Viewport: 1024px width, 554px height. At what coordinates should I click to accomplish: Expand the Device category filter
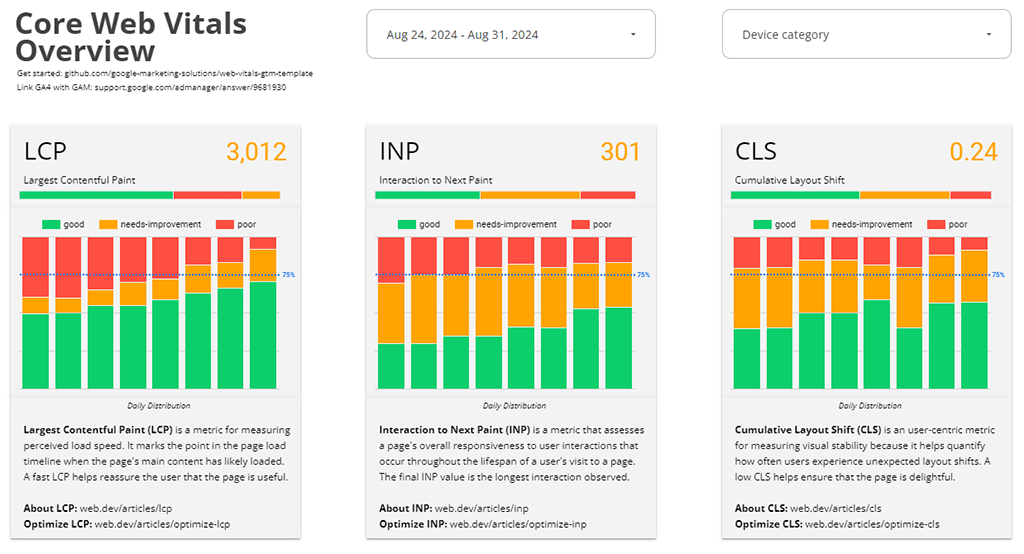866,34
